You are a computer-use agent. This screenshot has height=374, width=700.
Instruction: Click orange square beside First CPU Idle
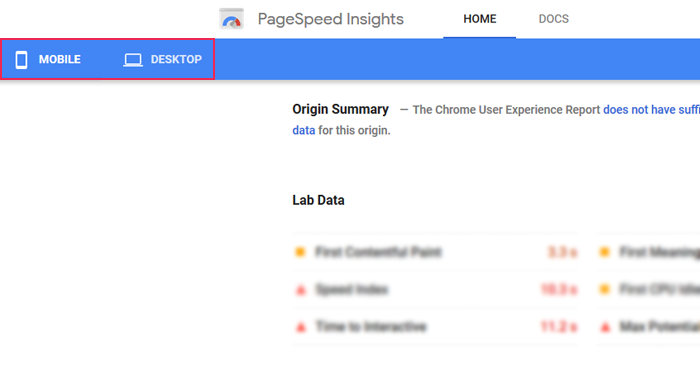coord(605,290)
